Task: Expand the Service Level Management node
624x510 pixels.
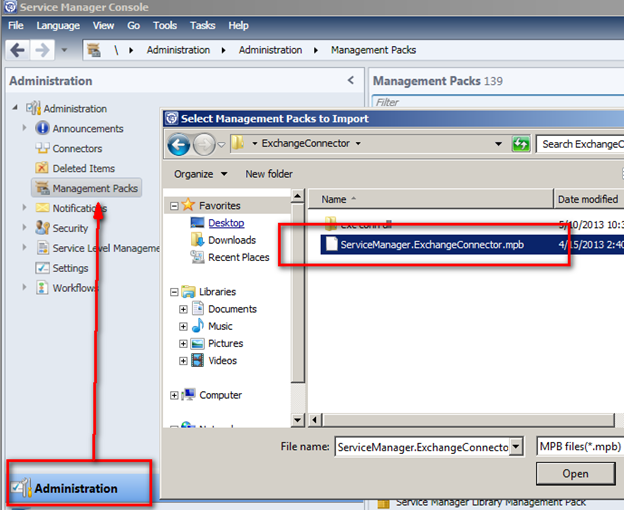Action: (x=24, y=247)
